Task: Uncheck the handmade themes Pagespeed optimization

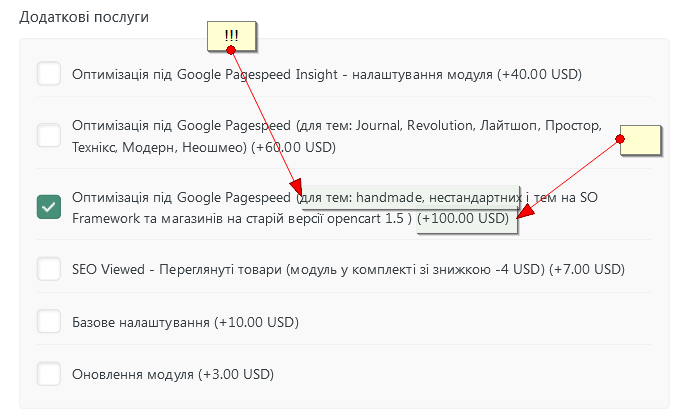Action: pos(48,206)
